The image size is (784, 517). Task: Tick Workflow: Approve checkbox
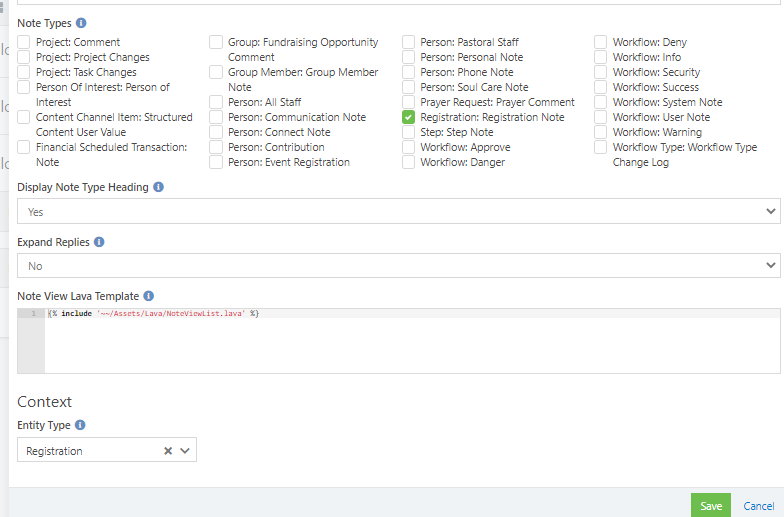[x=408, y=147]
